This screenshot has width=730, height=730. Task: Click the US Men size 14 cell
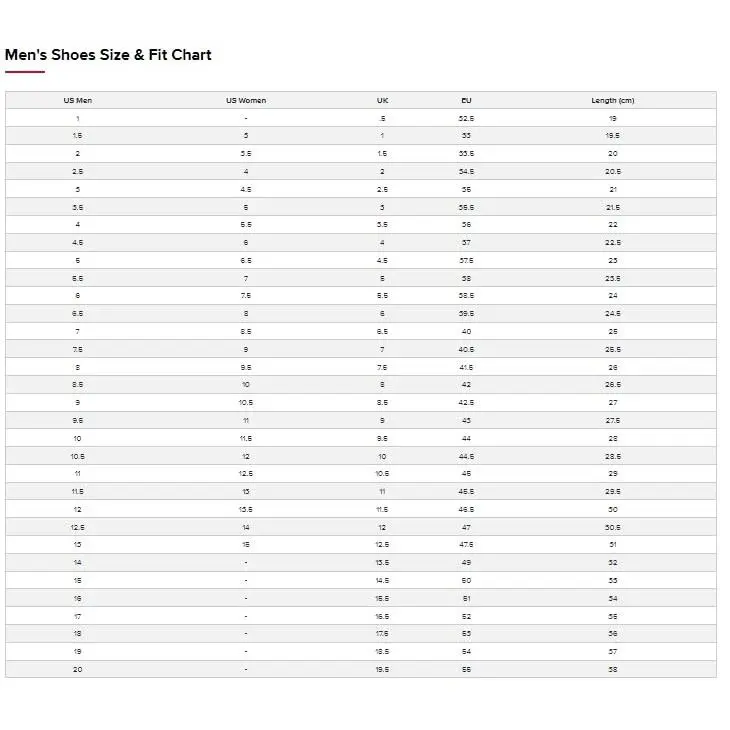pyautogui.click(x=77, y=563)
